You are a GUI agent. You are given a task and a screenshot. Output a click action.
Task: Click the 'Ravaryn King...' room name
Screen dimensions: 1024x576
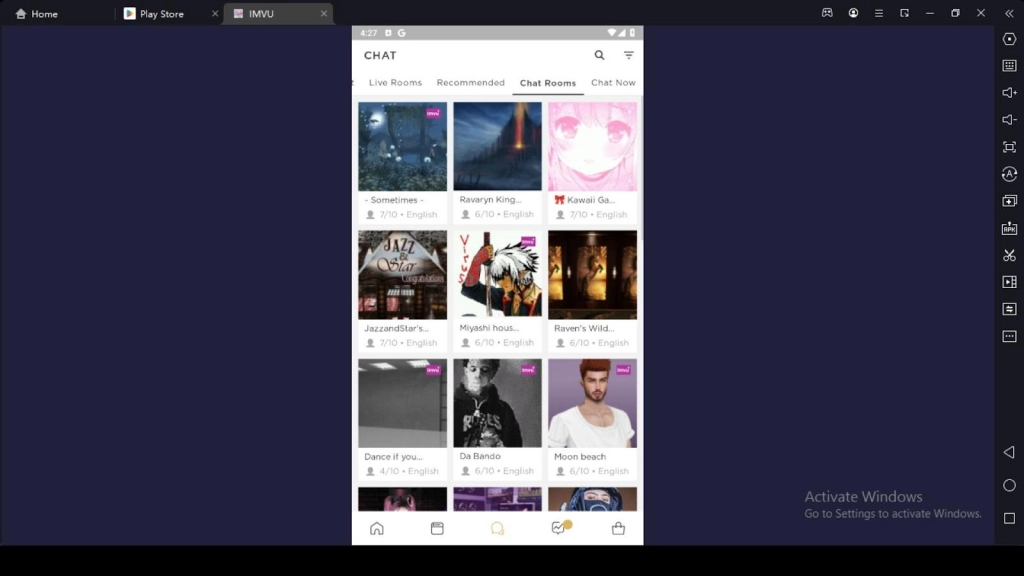490,200
